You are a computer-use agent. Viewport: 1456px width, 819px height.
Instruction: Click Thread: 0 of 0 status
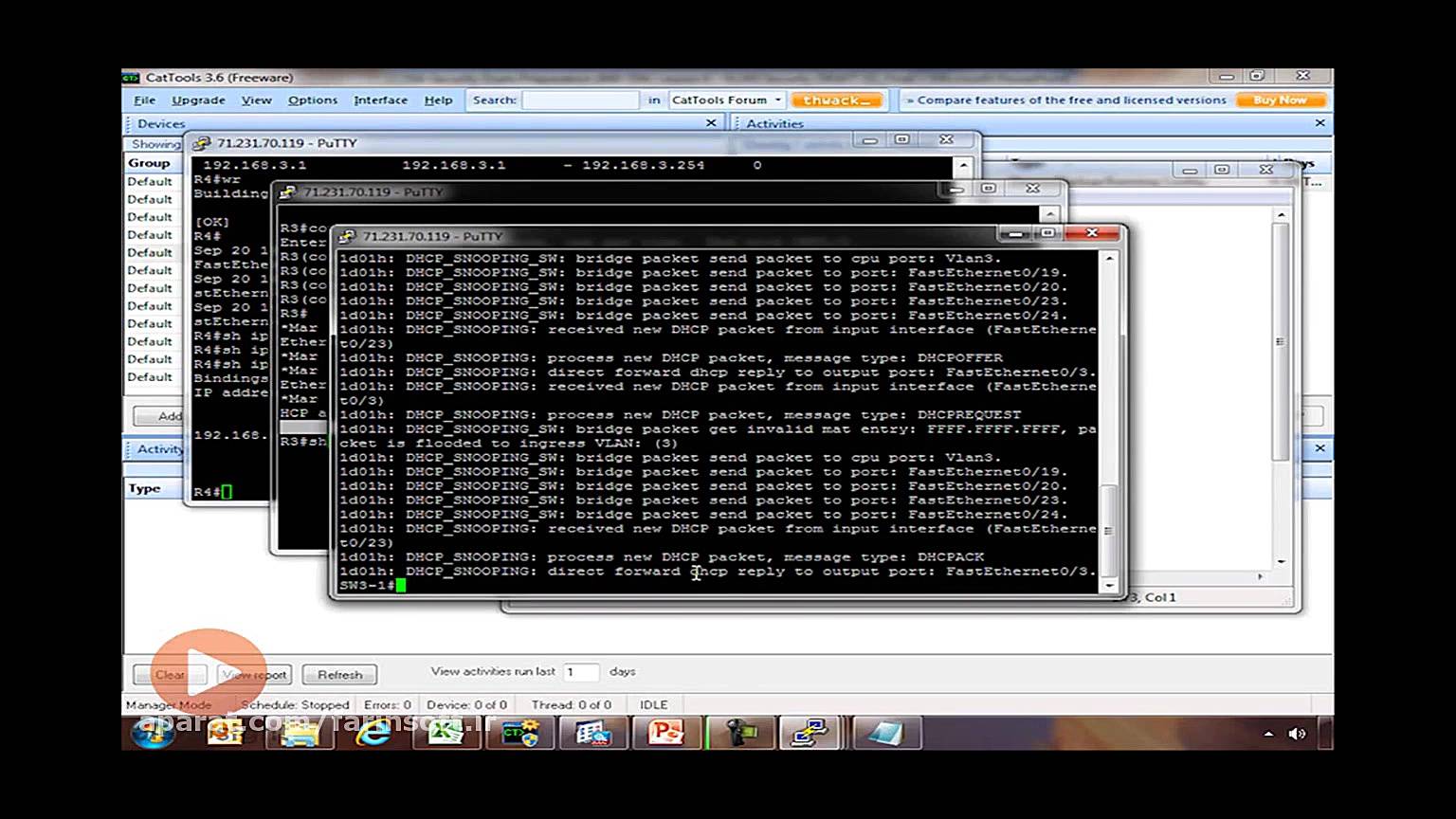click(x=571, y=704)
